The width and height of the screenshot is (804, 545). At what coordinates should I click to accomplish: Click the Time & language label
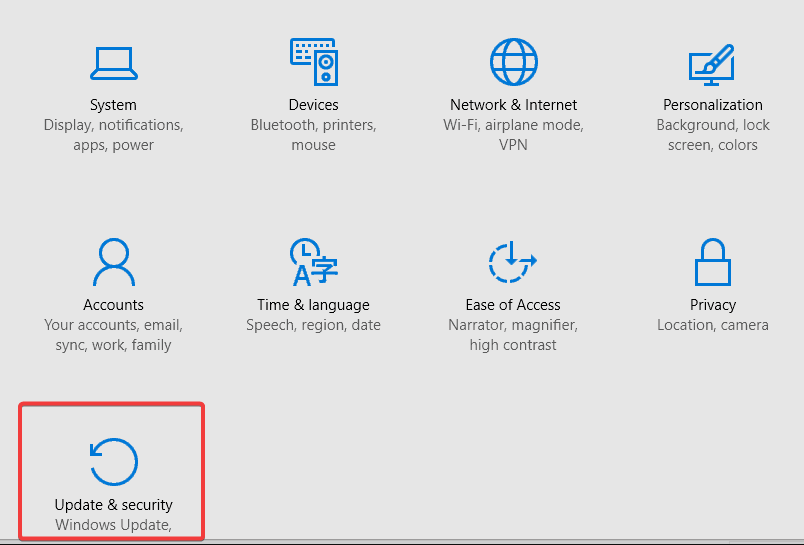click(313, 305)
